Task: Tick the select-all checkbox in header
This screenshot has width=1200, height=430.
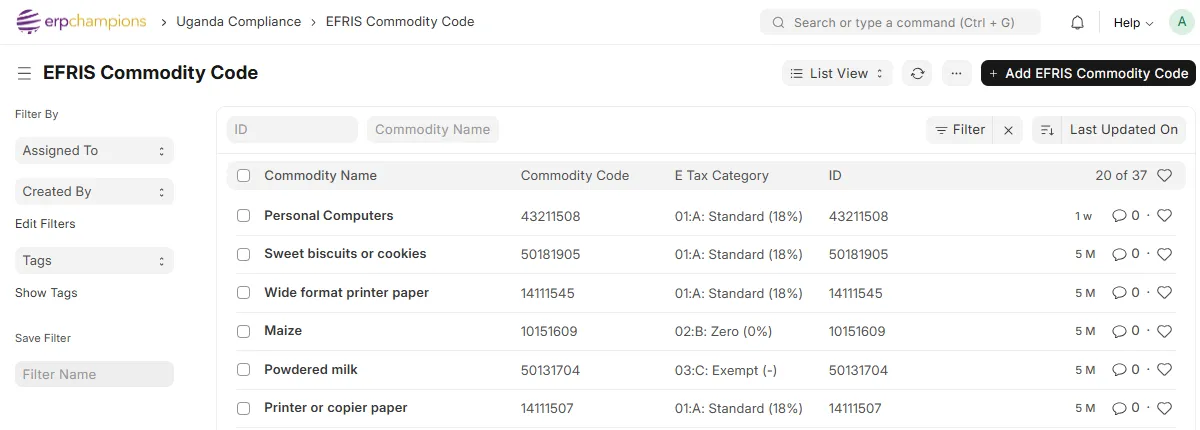Action: pos(243,176)
